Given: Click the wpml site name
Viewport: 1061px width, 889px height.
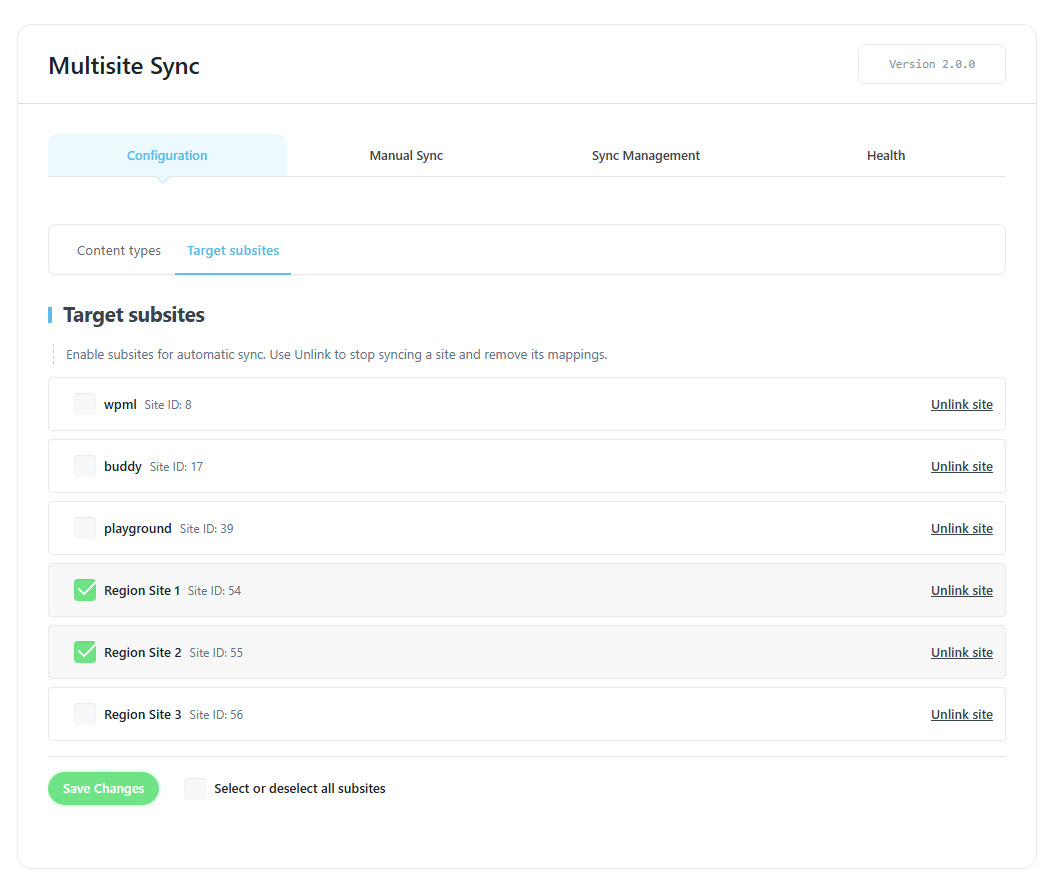Looking at the screenshot, I should point(120,405).
